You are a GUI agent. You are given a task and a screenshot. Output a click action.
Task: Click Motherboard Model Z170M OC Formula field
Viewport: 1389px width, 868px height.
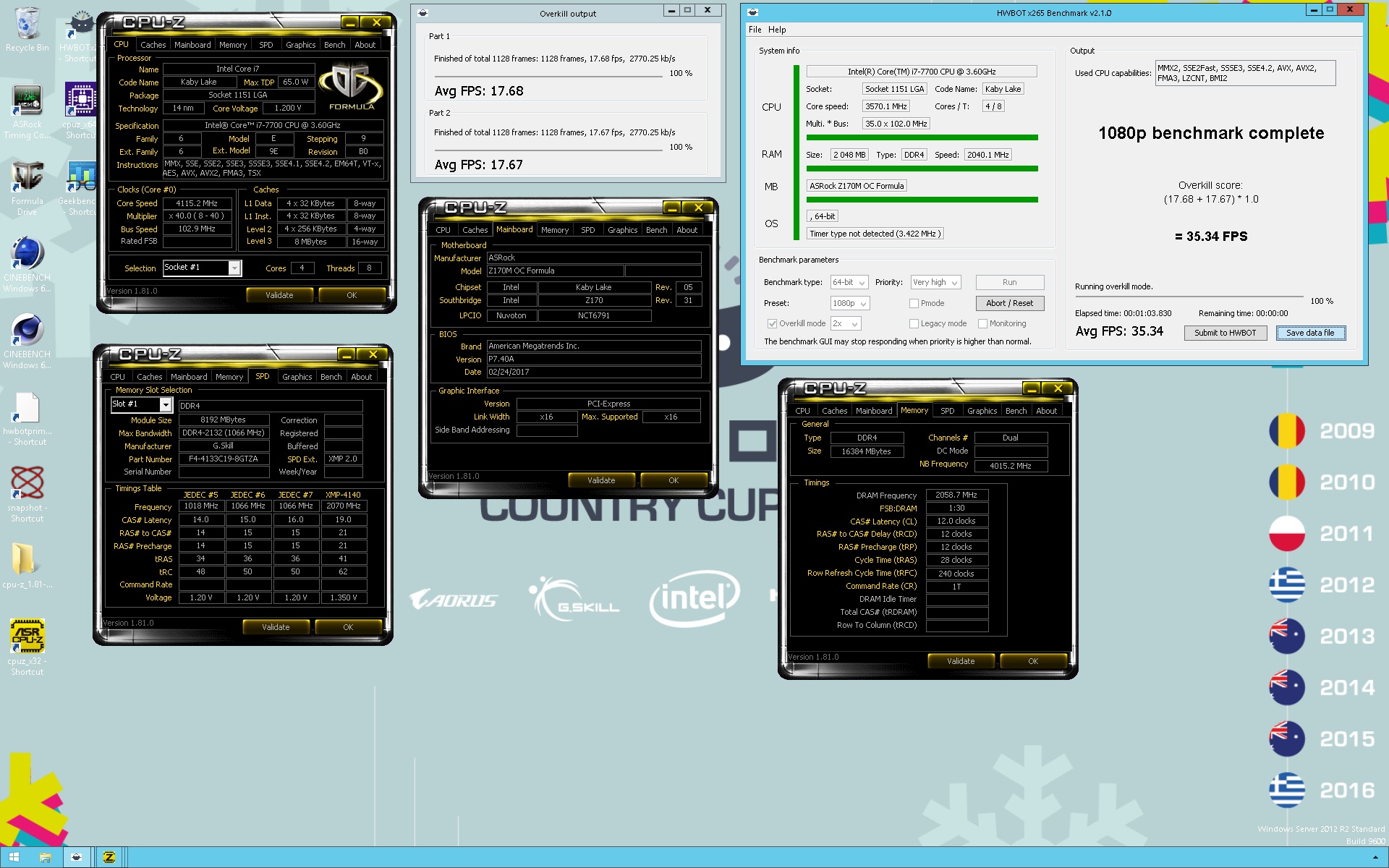pyautogui.click(x=555, y=271)
